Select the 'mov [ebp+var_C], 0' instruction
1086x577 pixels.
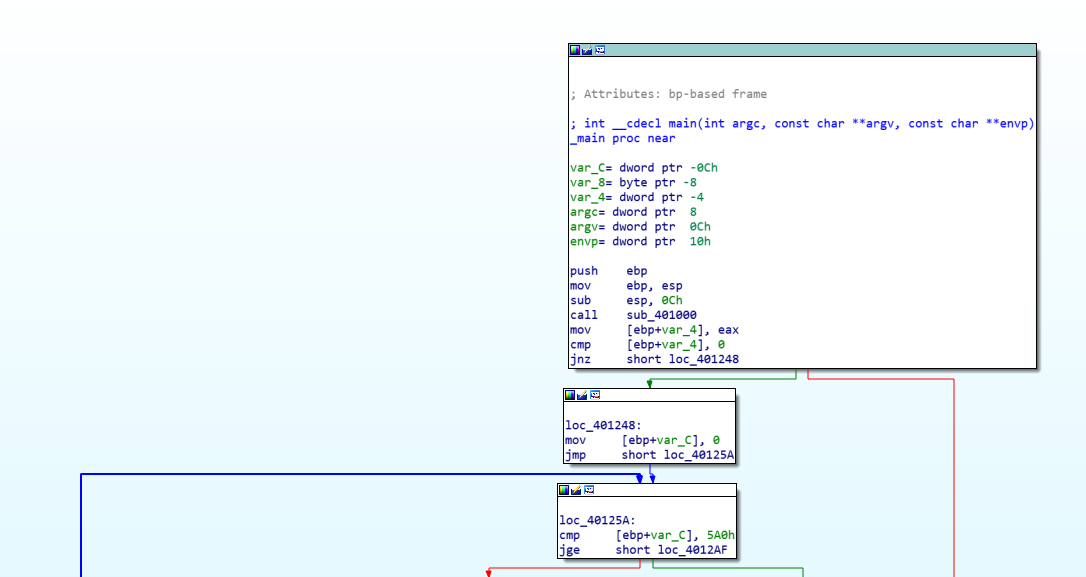pyautogui.click(x=642, y=441)
